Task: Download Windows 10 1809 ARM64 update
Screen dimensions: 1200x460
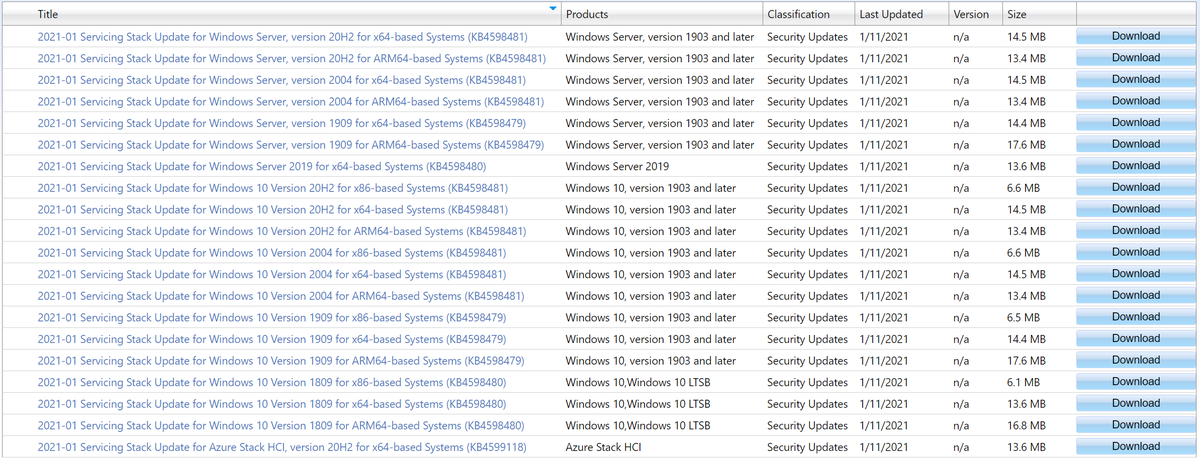Action: (x=1136, y=425)
